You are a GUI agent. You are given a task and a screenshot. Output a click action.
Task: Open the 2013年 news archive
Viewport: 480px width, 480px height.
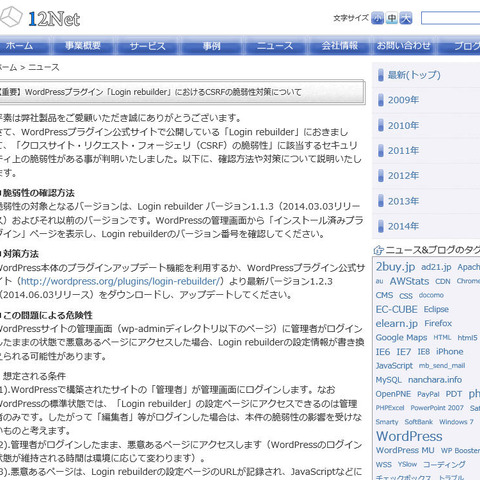click(x=403, y=201)
